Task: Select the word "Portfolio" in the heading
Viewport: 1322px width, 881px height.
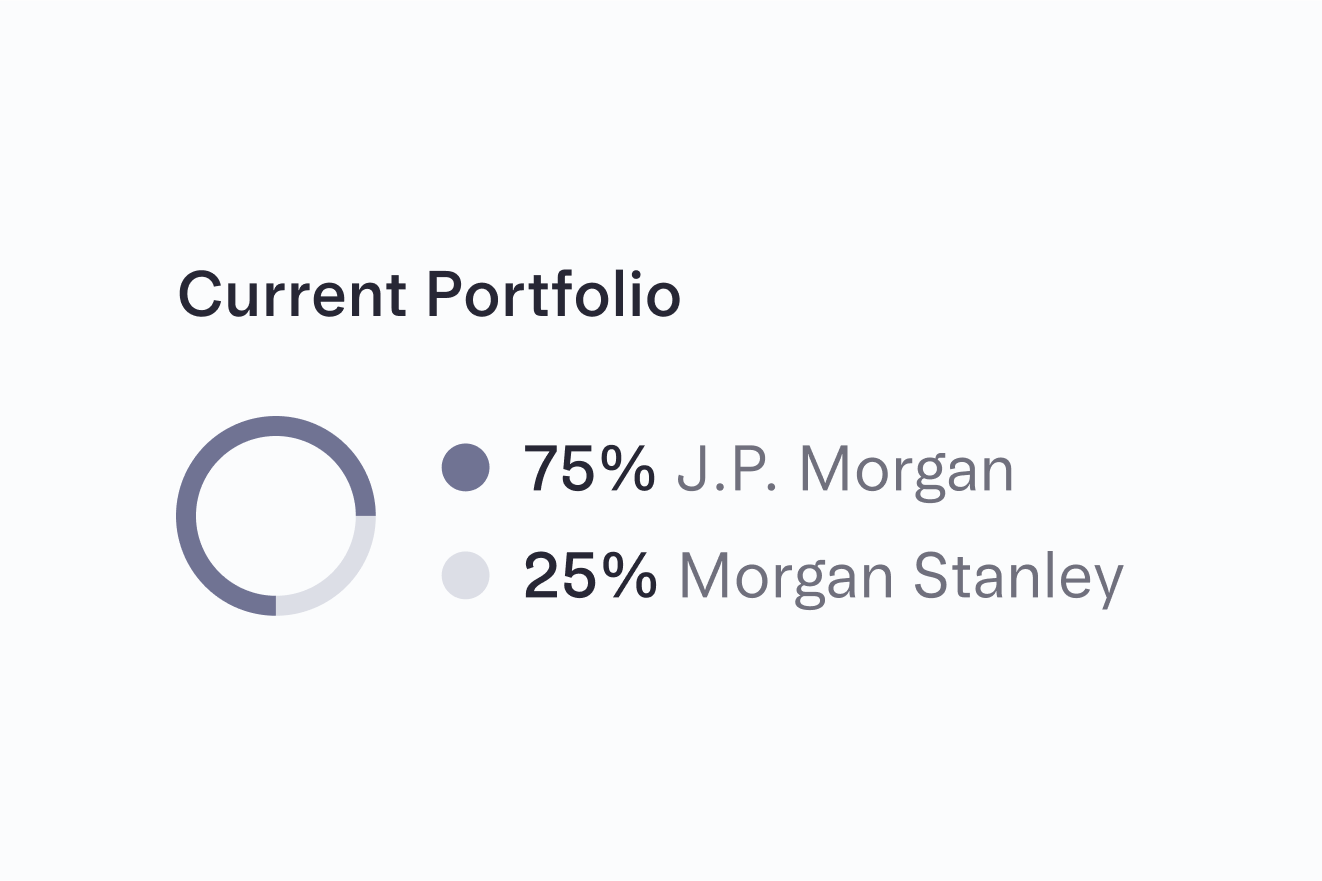Action: [553, 295]
